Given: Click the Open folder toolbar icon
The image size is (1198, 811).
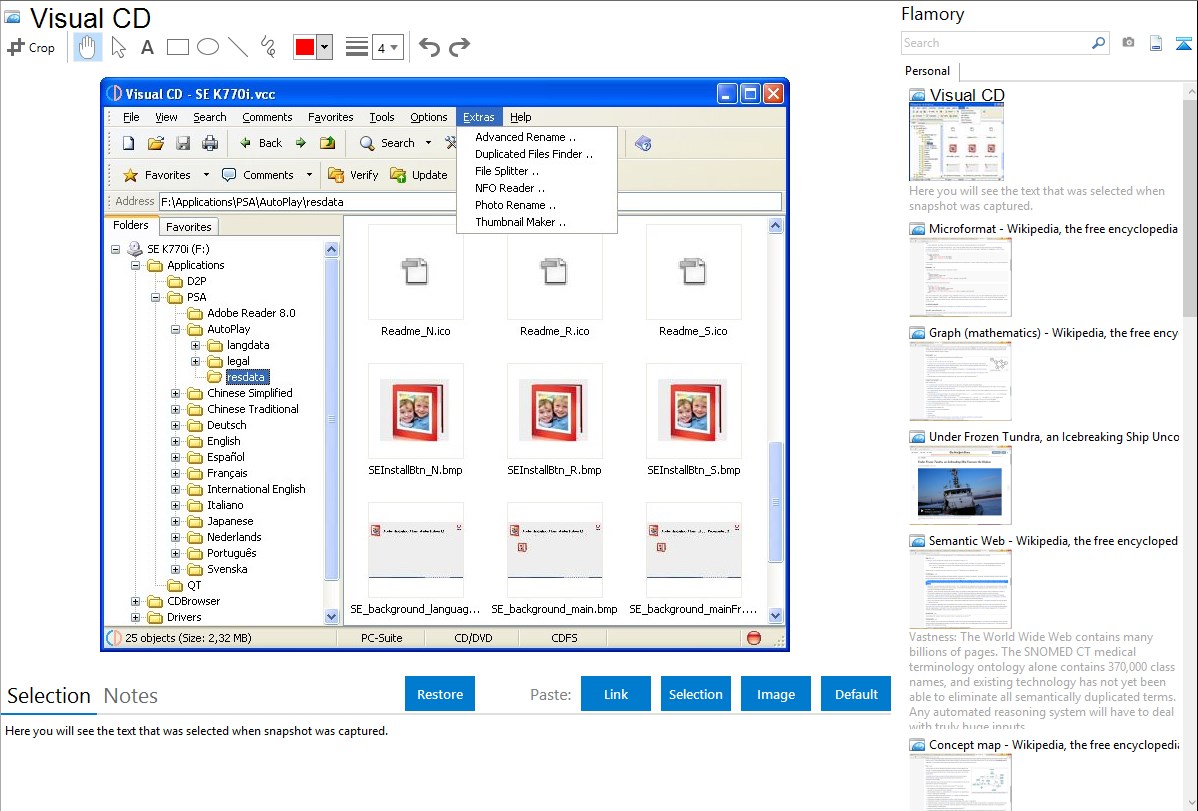Looking at the screenshot, I should click(x=156, y=143).
